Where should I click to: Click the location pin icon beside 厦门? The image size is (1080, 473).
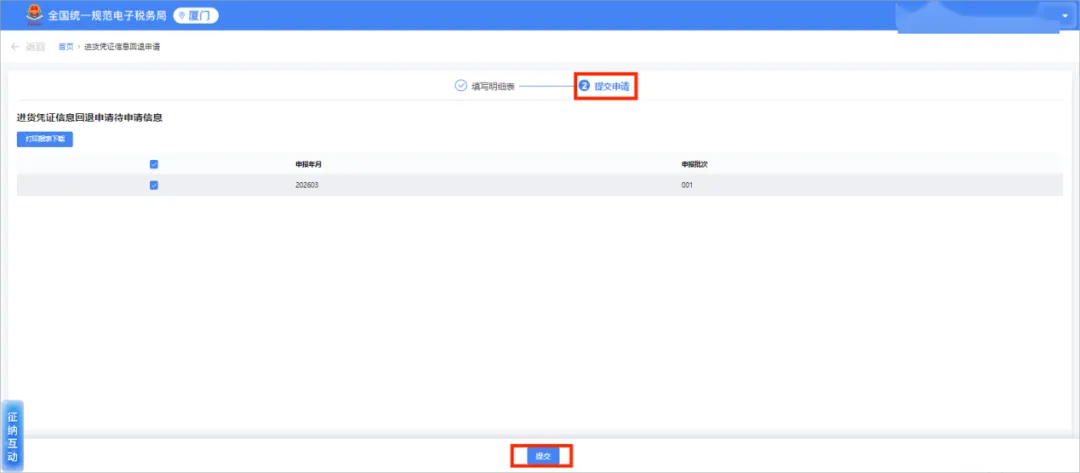[x=183, y=15]
